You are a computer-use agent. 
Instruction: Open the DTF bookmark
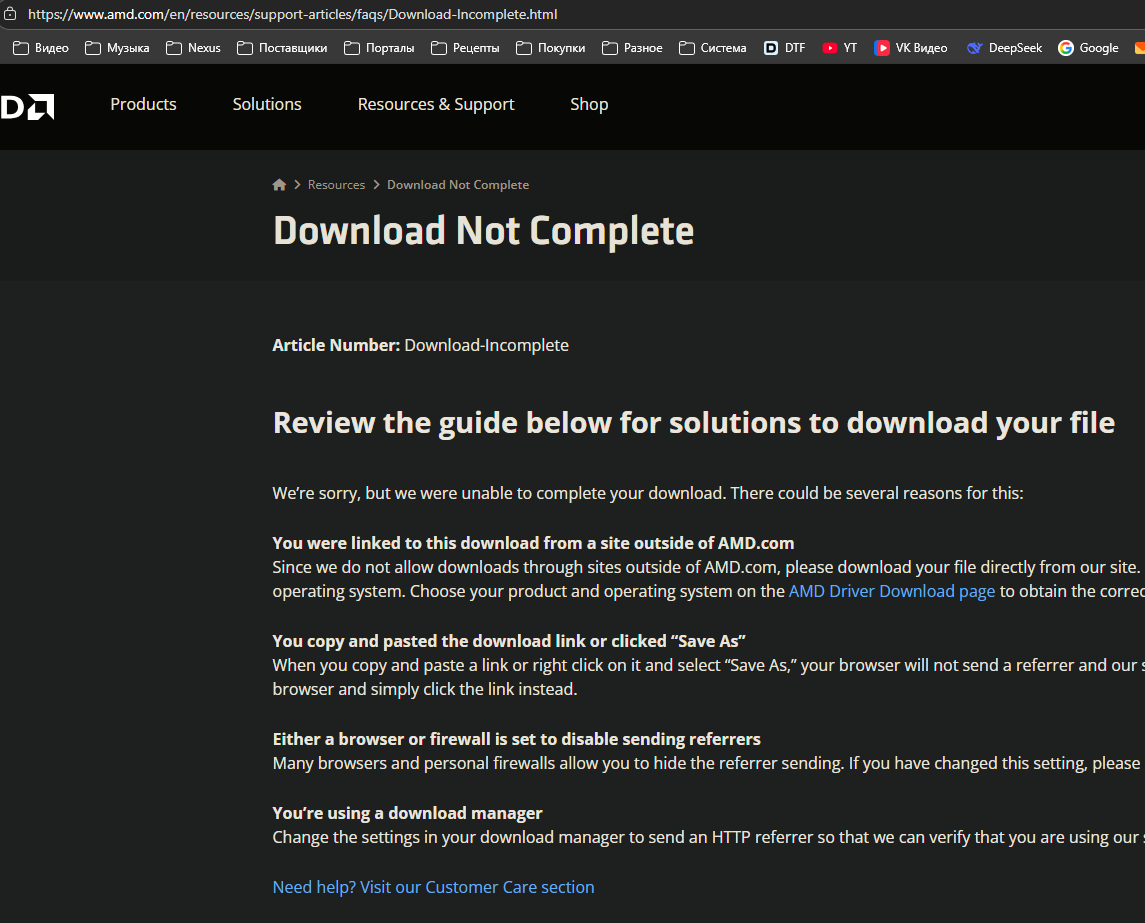click(x=784, y=48)
